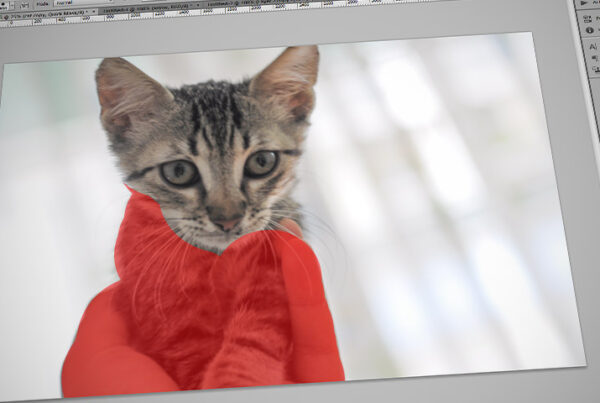Open the Info panel icon
This screenshot has width=600, height=403.
590,30
